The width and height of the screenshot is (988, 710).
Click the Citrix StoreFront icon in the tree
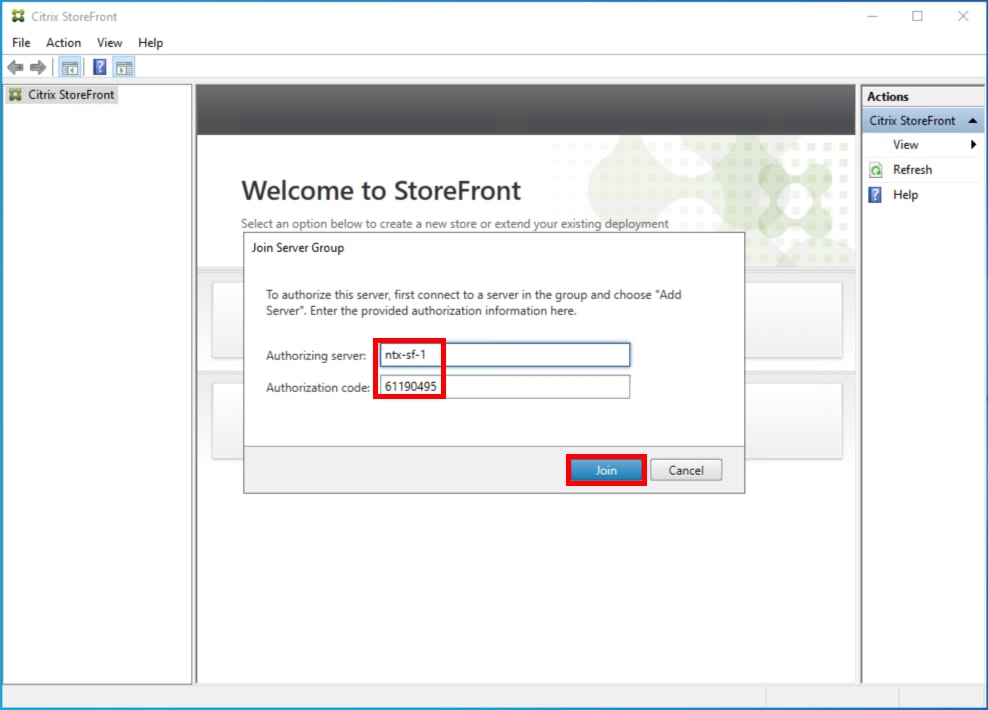click(14, 94)
